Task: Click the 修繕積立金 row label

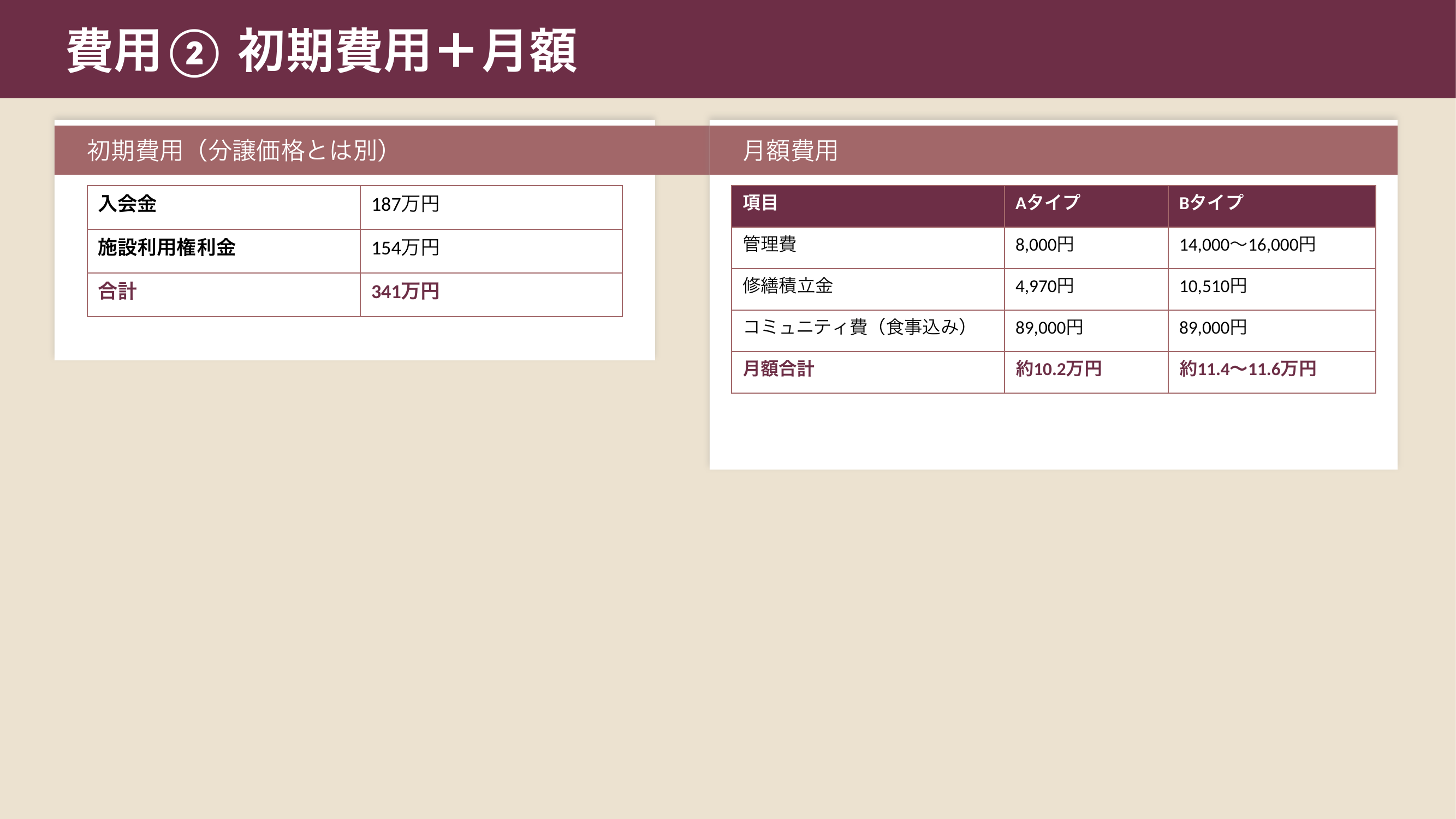Action: [787, 286]
